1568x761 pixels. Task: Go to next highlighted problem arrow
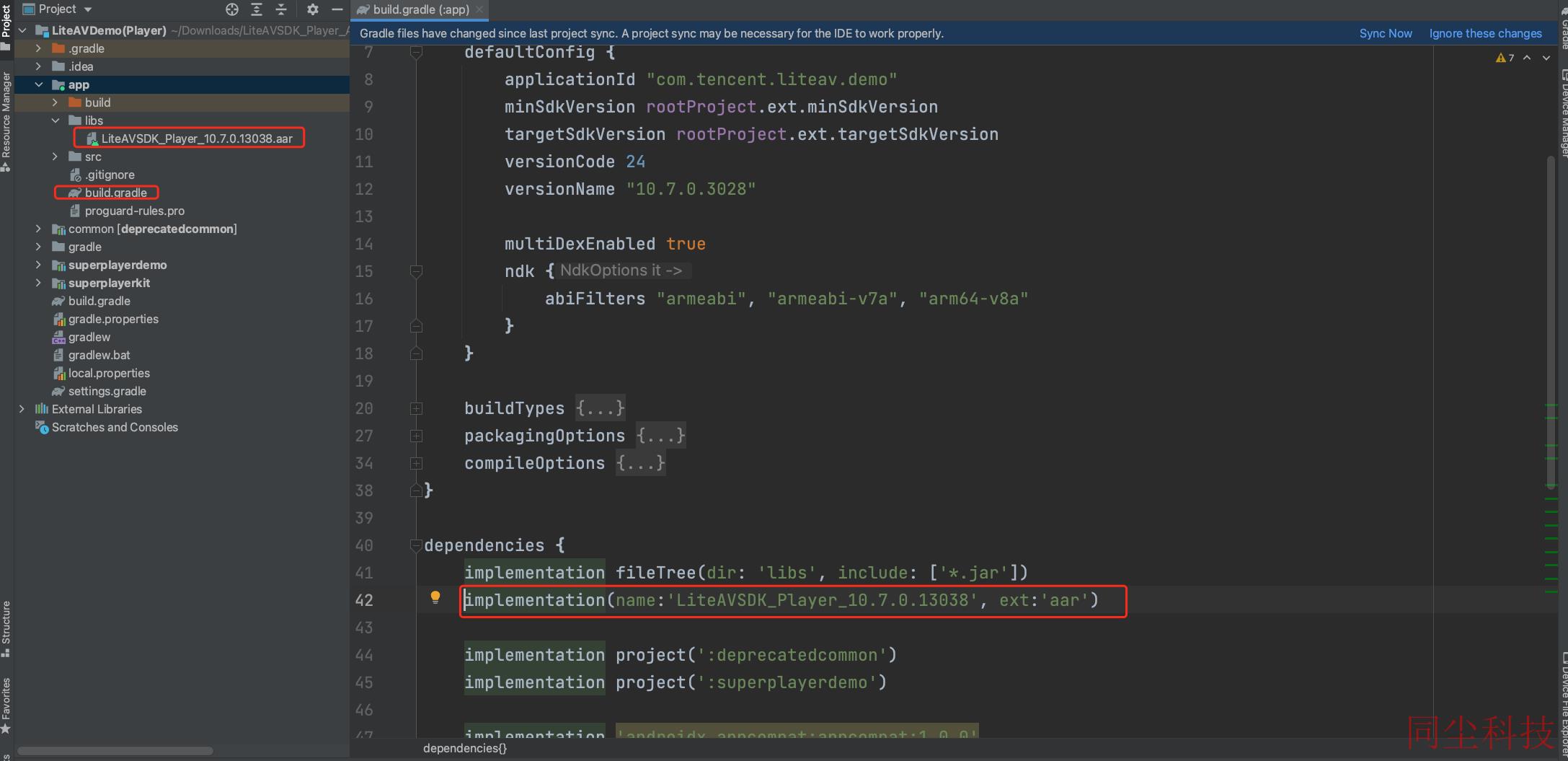[x=1546, y=58]
